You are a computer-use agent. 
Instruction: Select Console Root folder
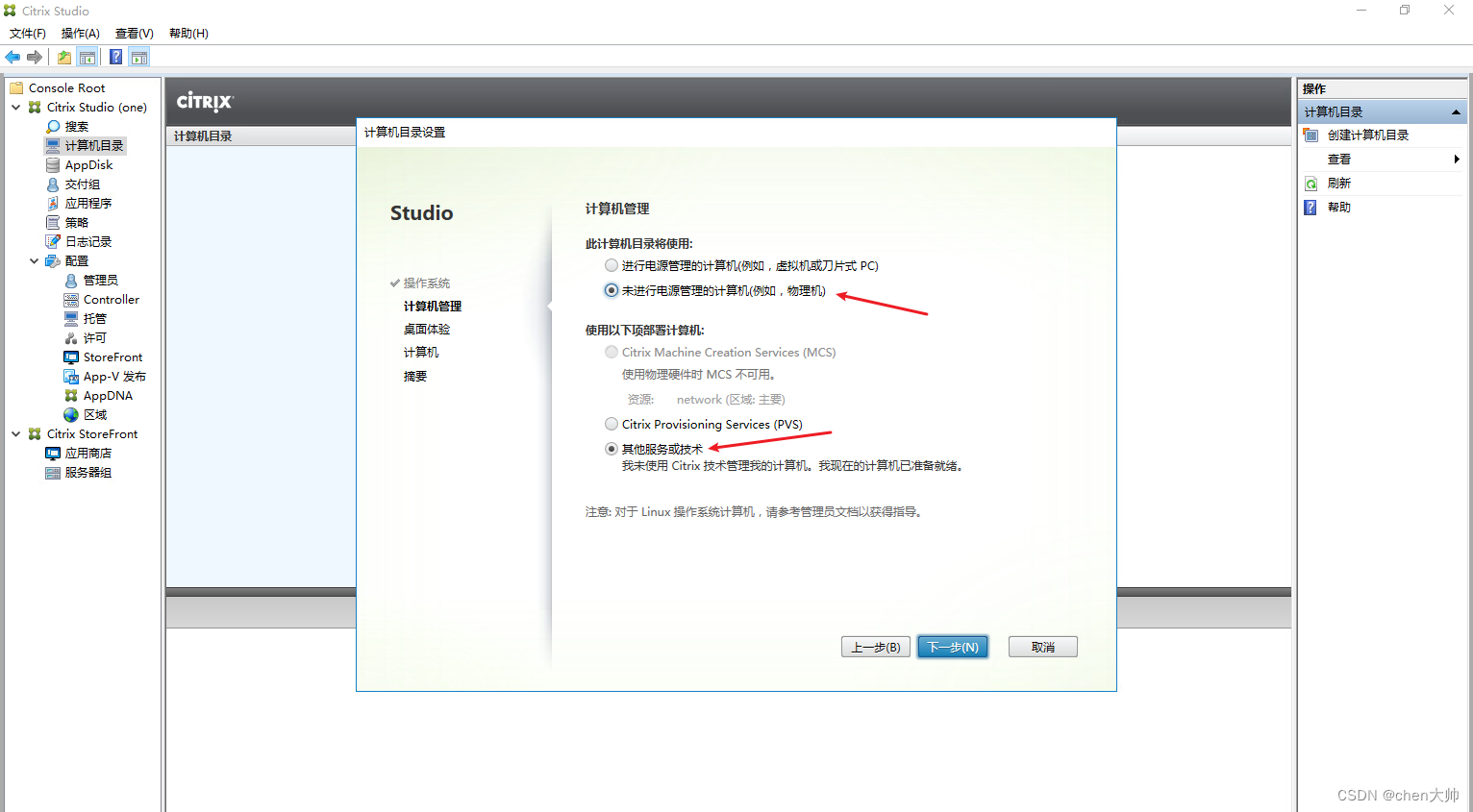[x=66, y=87]
